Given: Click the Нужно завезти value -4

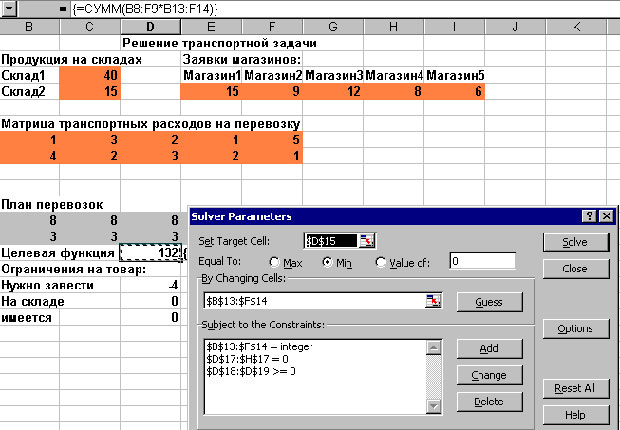Looking at the screenshot, I should click(x=150, y=285).
